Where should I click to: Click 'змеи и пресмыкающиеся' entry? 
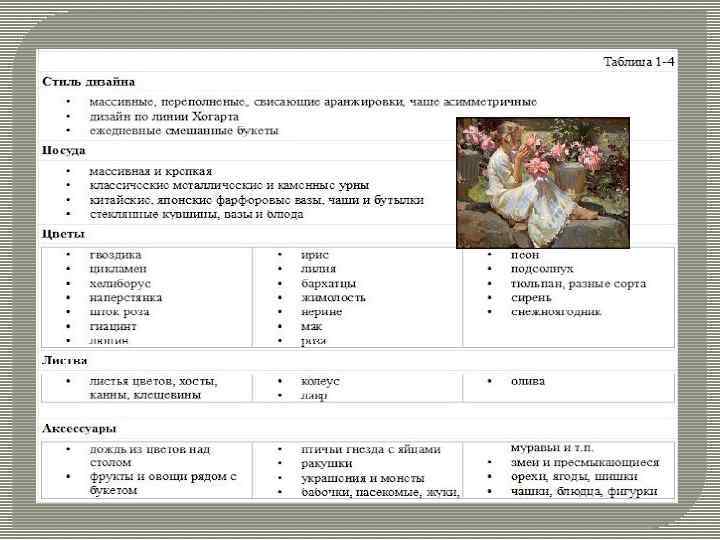point(585,462)
